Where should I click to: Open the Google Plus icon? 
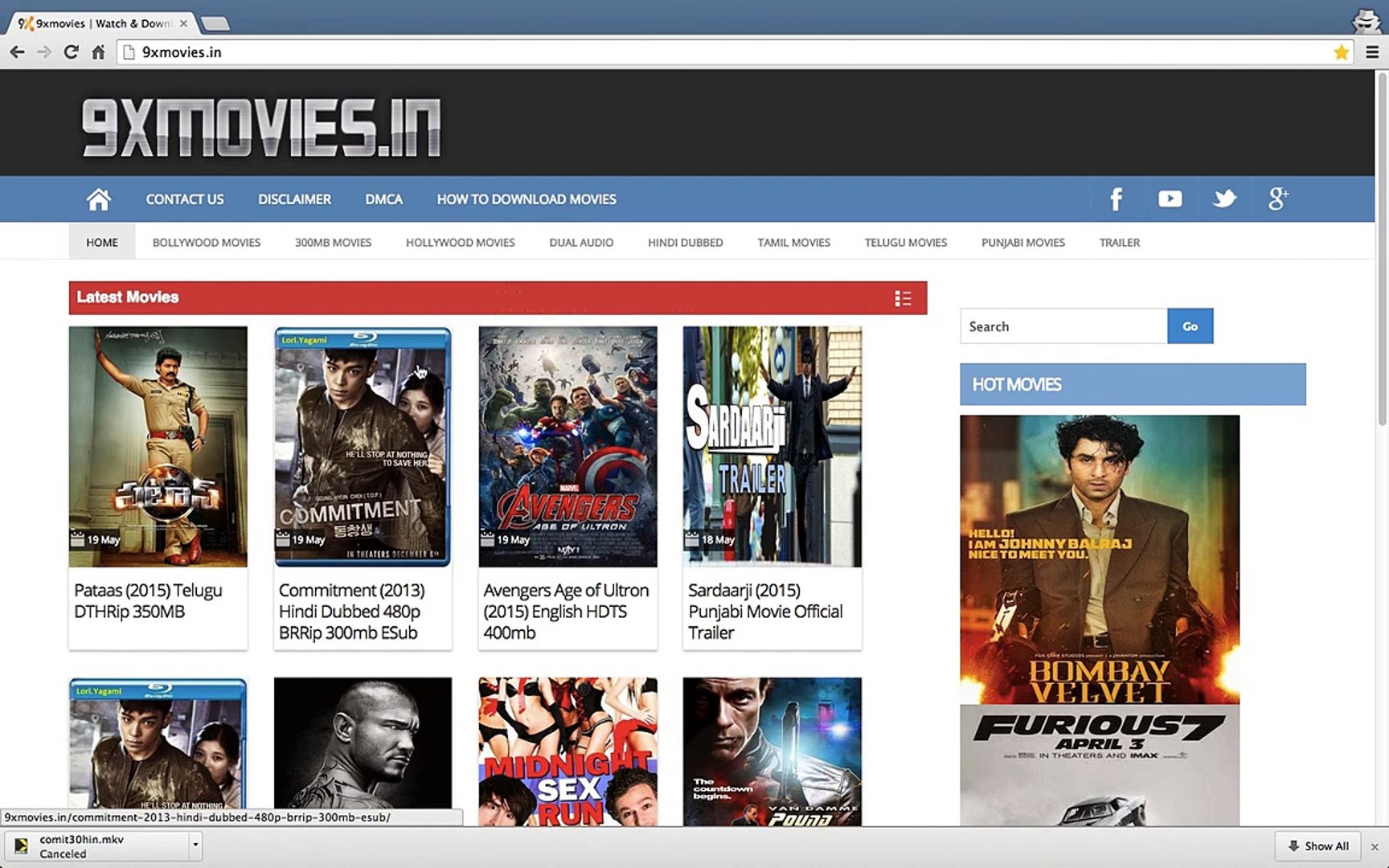(1278, 199)
